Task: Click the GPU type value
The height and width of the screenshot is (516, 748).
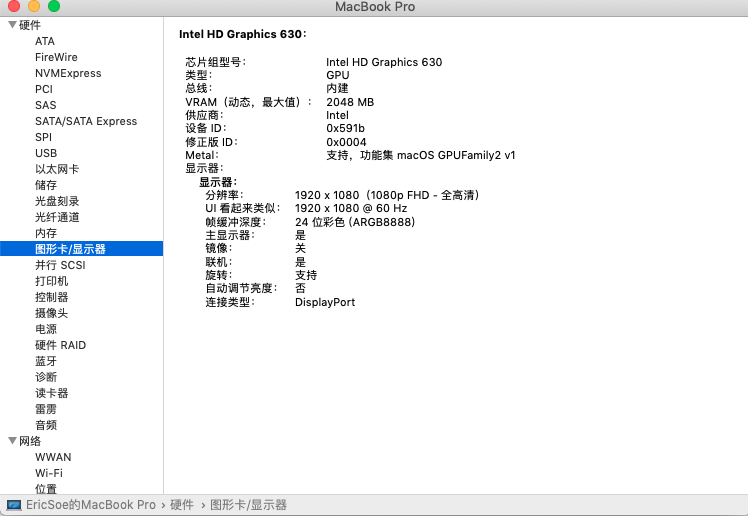Action: click(x=338, y=75)
